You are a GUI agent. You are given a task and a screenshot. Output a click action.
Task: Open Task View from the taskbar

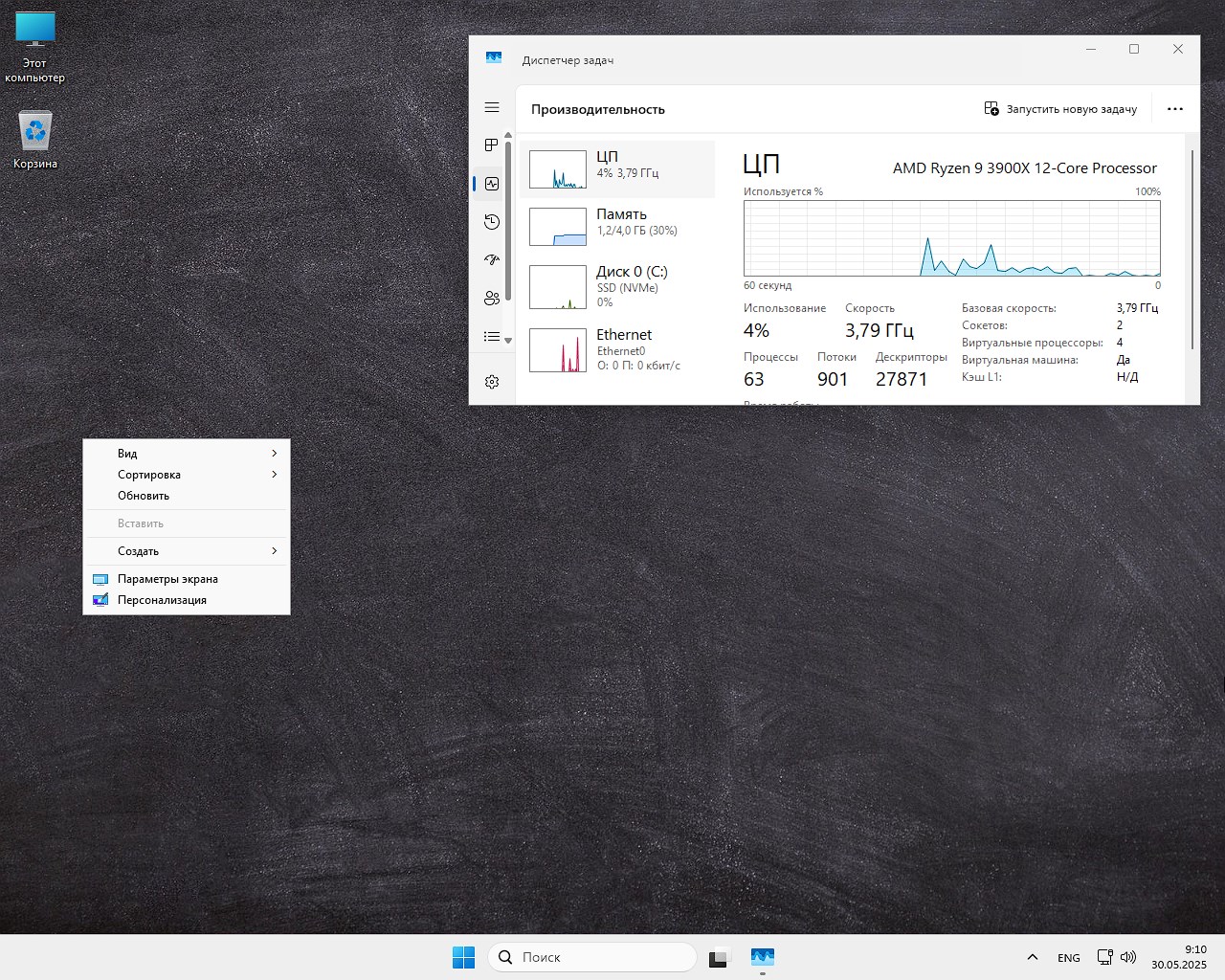tap(719, 957)
